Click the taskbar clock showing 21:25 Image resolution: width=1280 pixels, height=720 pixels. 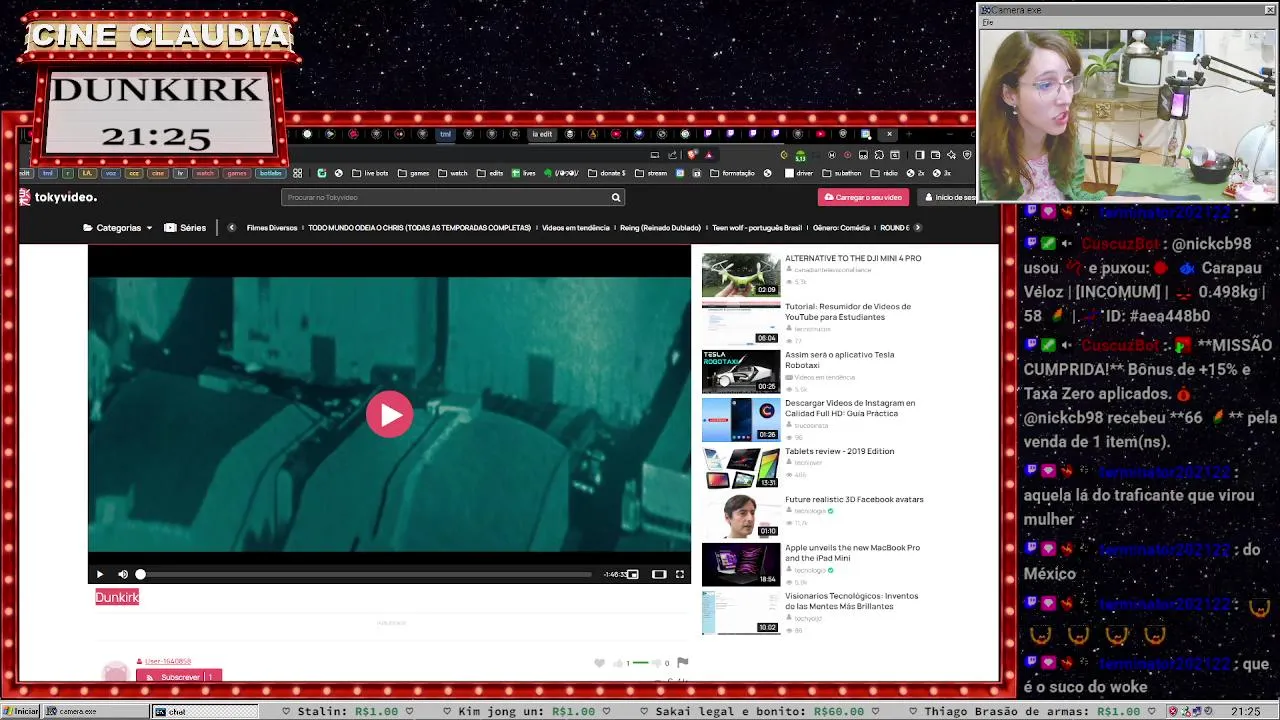[x=1246, y=712]
